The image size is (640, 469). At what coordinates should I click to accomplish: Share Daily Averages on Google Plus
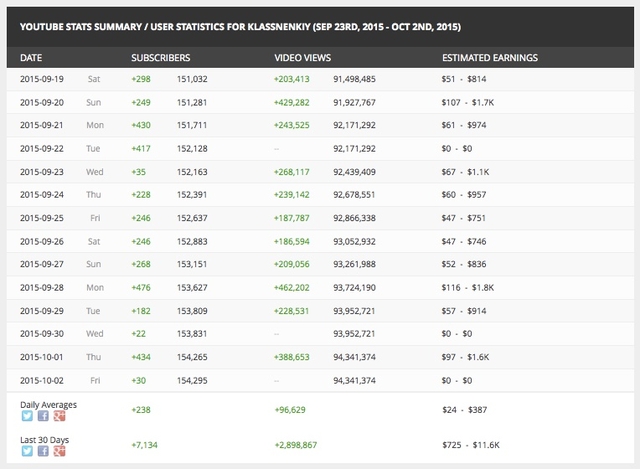pyautogui.click(x=60, y=416)
